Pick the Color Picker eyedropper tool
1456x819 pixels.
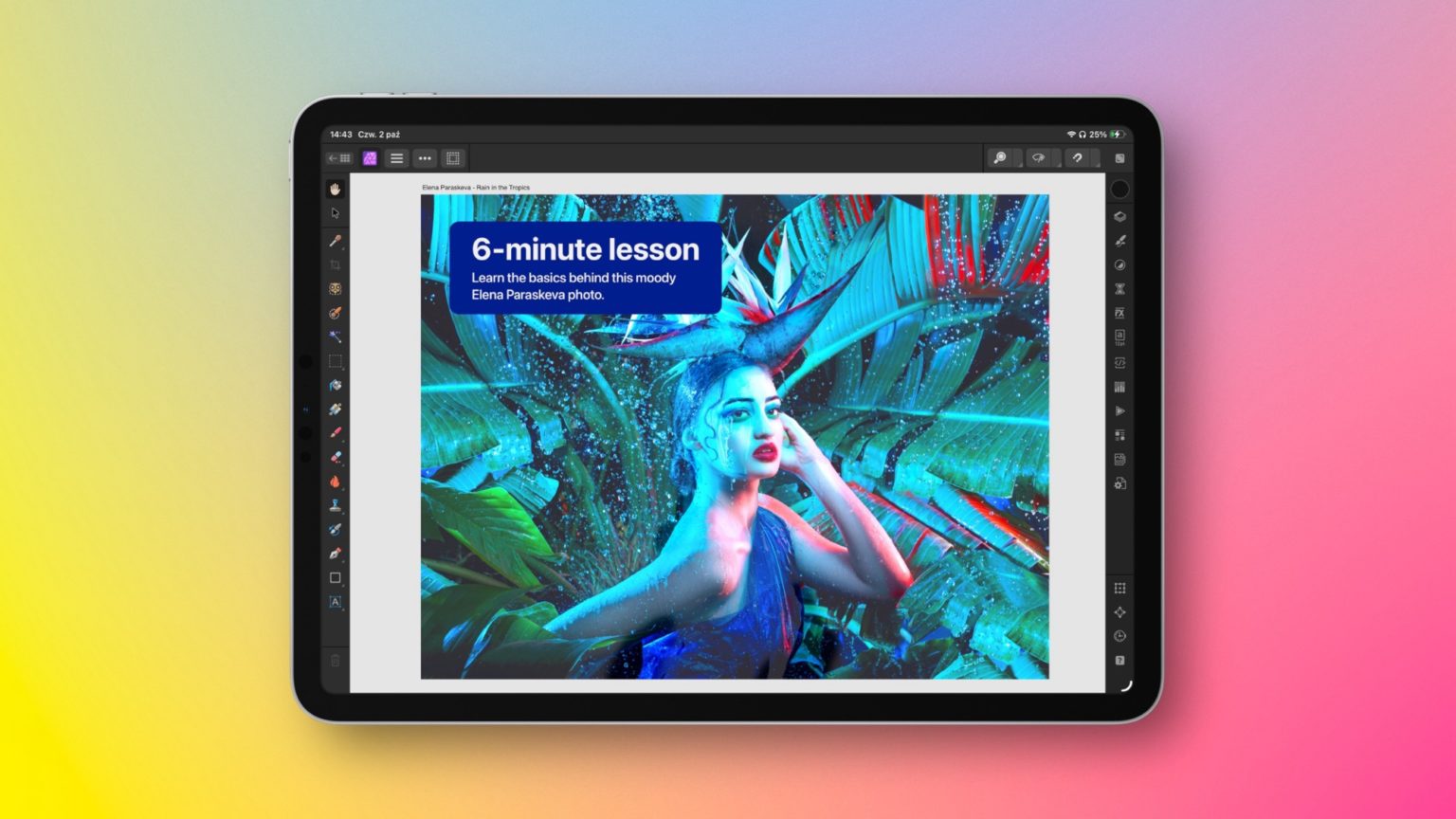pyautogui.click(x=335, y=241)
